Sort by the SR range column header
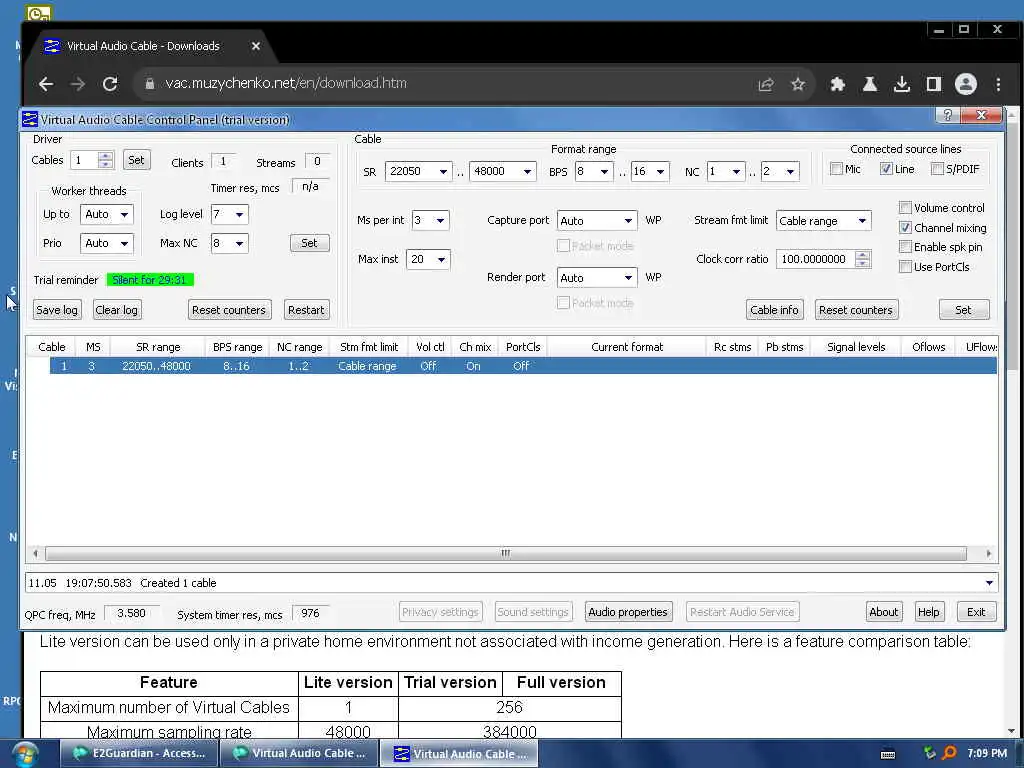The height and width of the screenshot is (768, 1024). 157,347
